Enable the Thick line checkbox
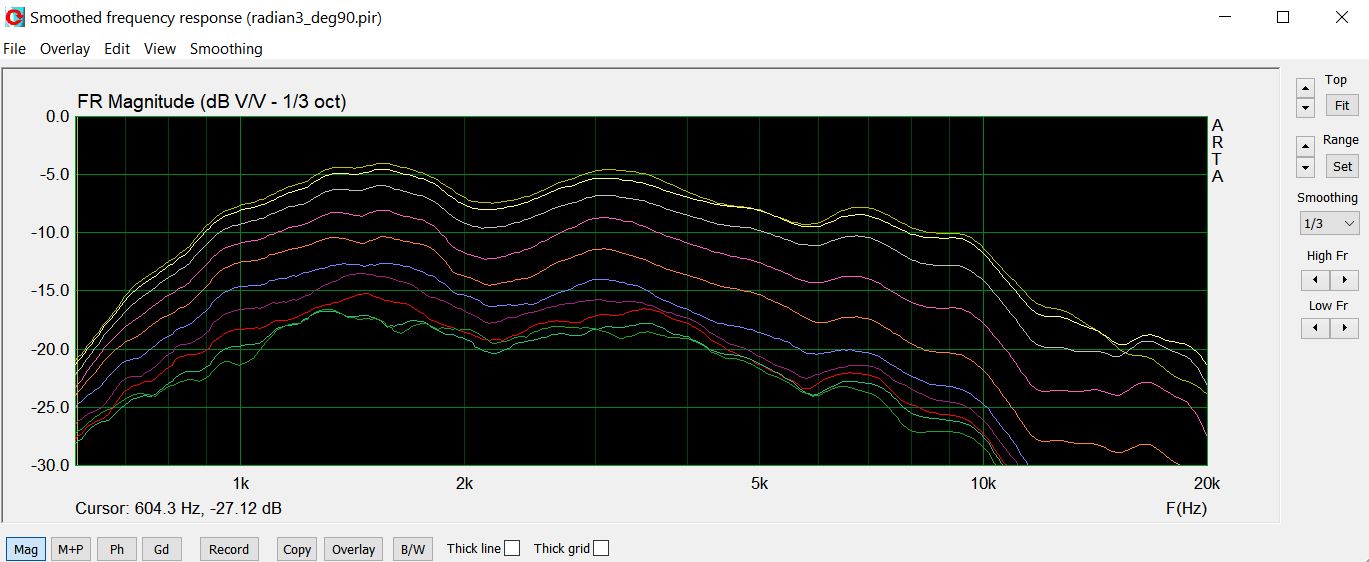The image size is (1369, 562). click(x=512, y=548)
